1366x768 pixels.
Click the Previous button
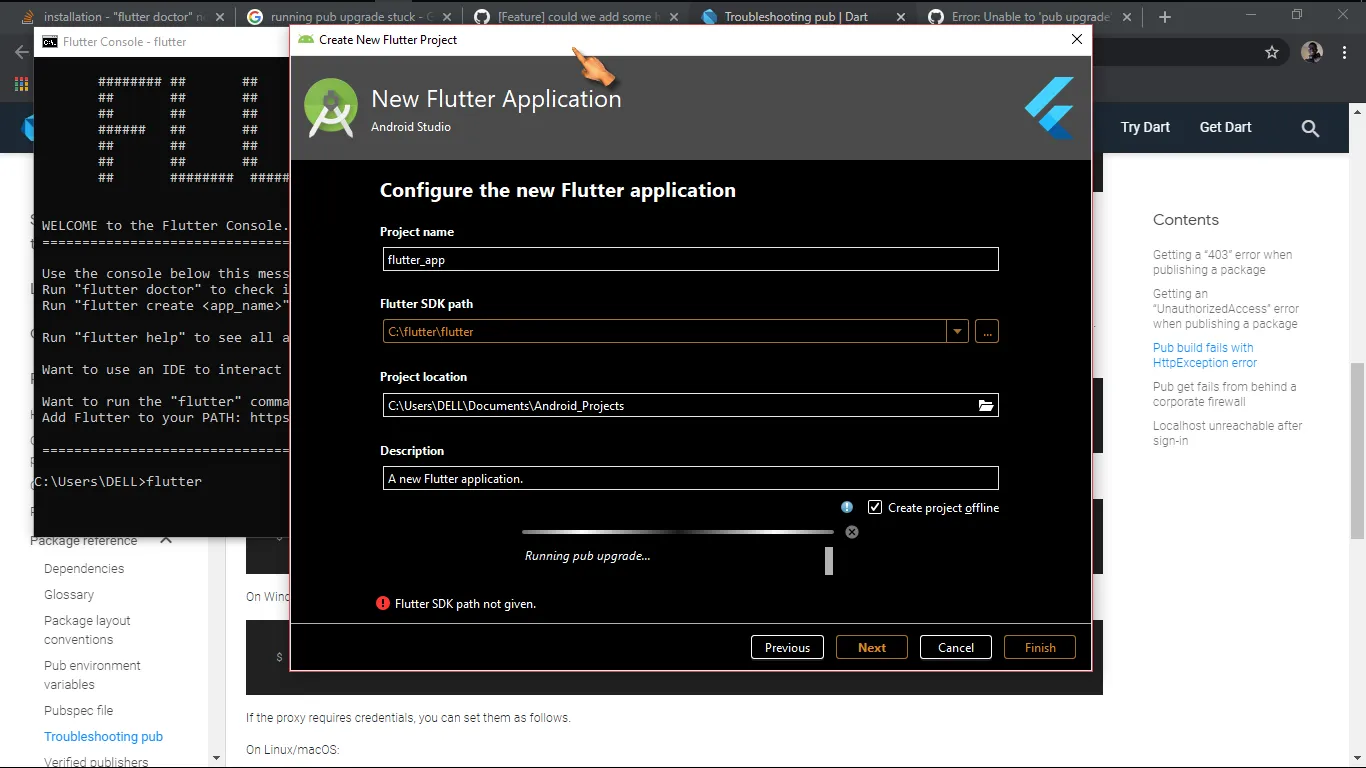click(787, 647)
